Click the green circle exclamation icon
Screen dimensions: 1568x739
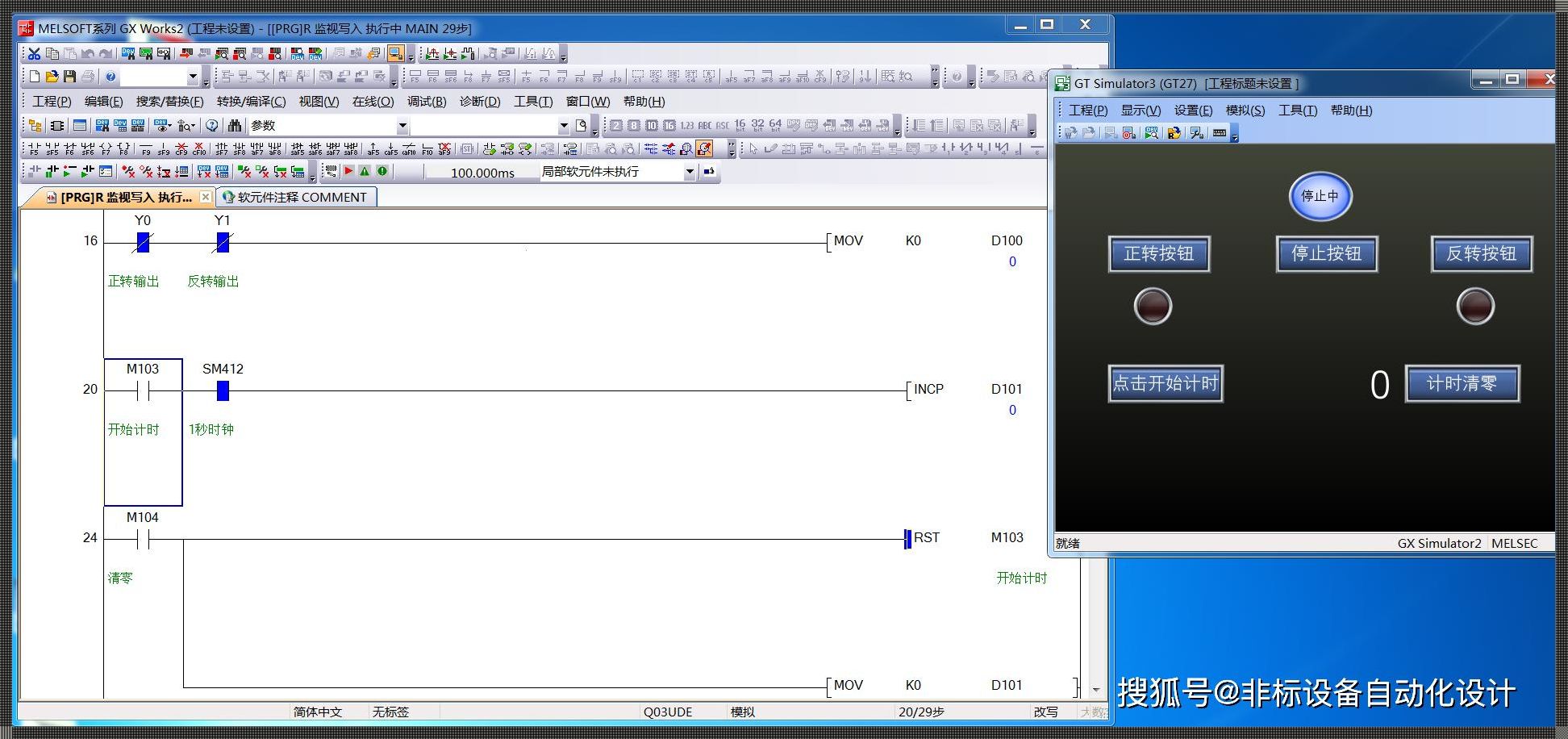tap(382, 171)
